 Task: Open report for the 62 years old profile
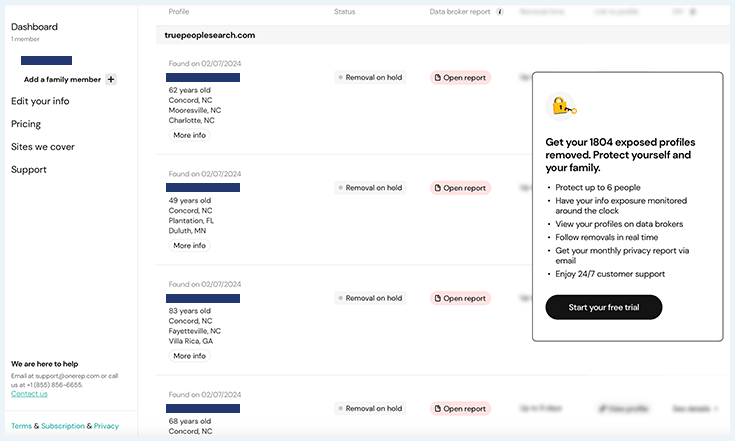(x=460, y=78)
